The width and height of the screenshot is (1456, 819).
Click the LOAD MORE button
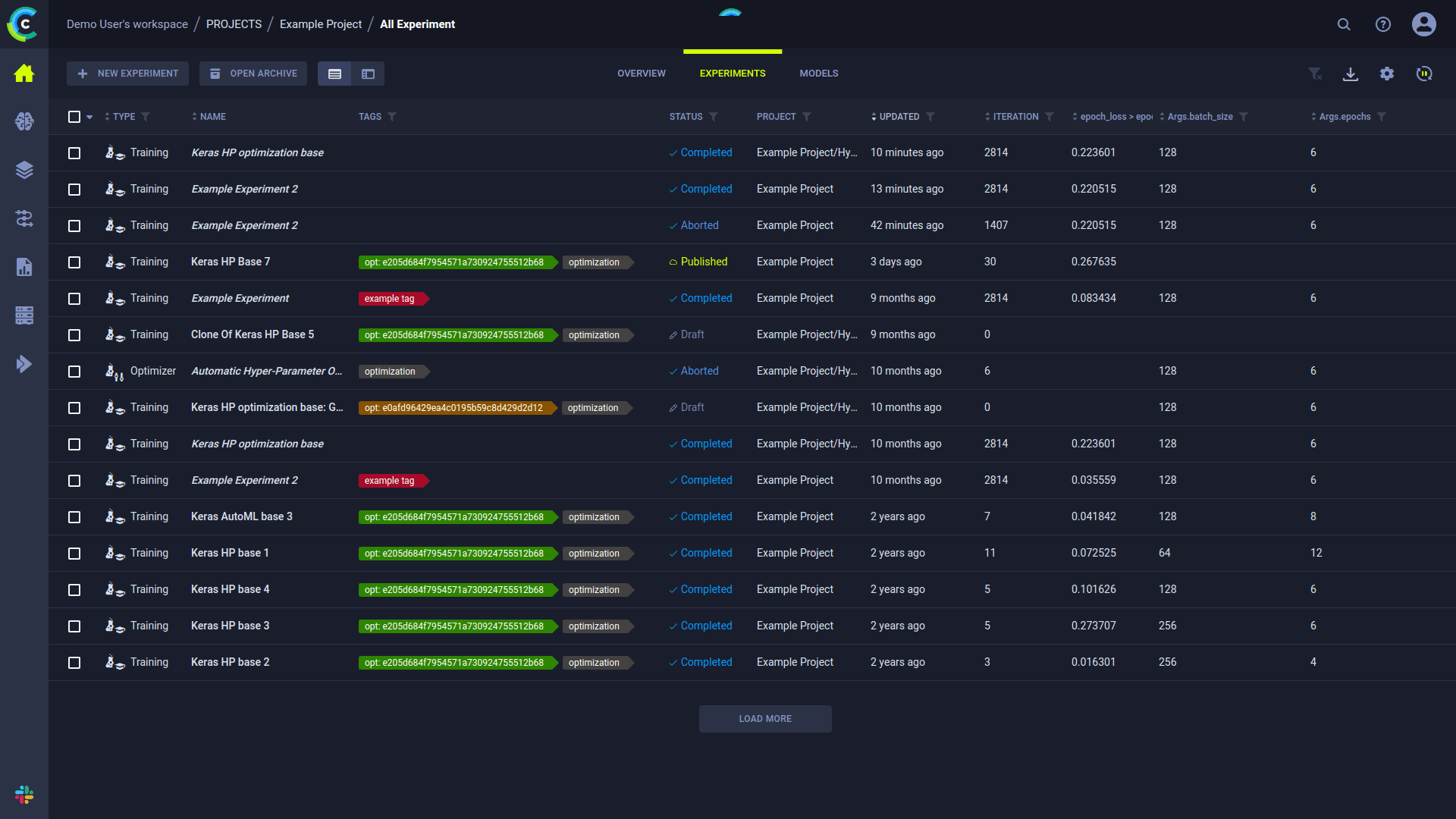pyautogui.click(x=764, y=718)
